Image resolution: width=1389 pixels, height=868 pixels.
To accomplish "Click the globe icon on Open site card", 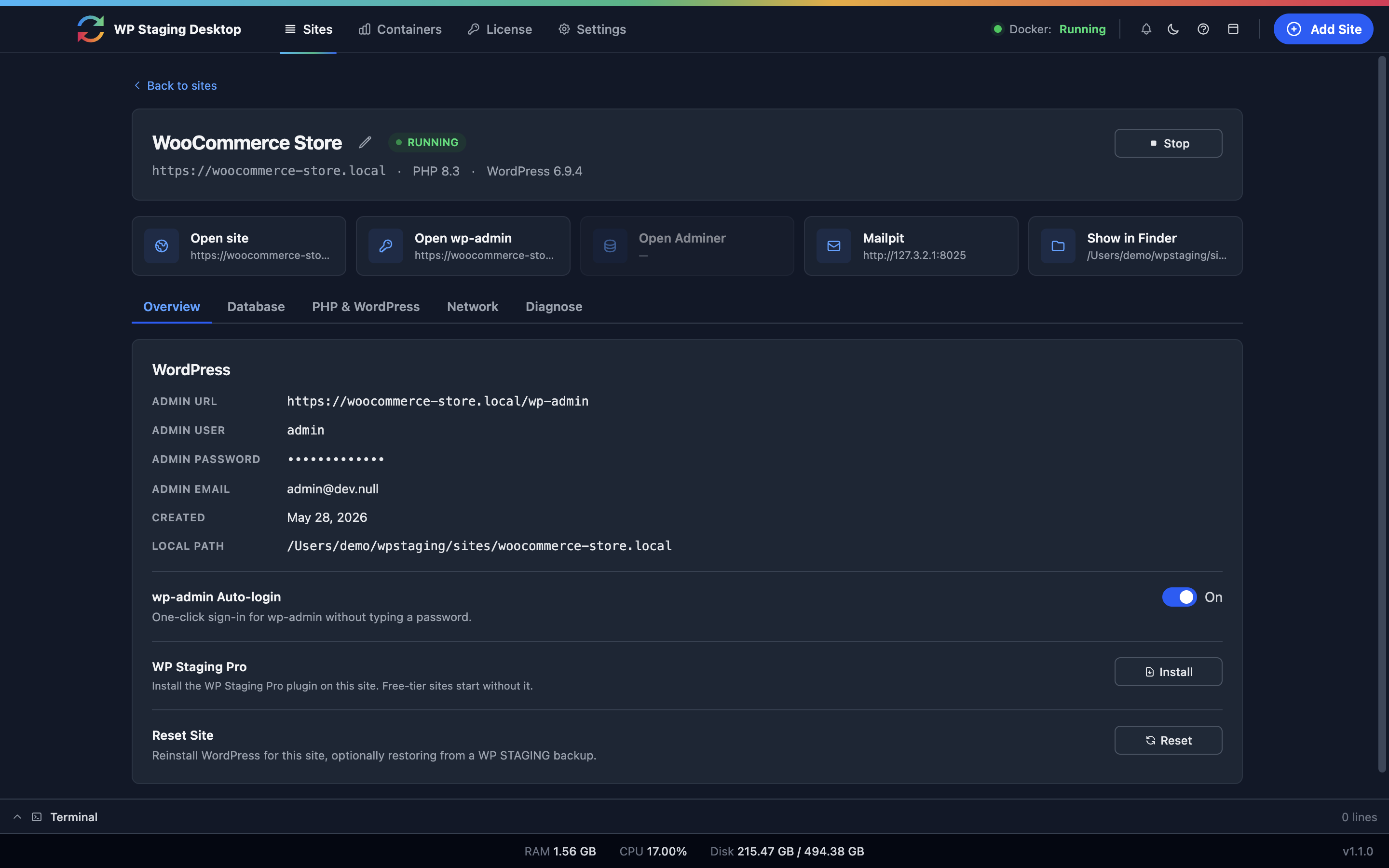I will tap(162, 246).
